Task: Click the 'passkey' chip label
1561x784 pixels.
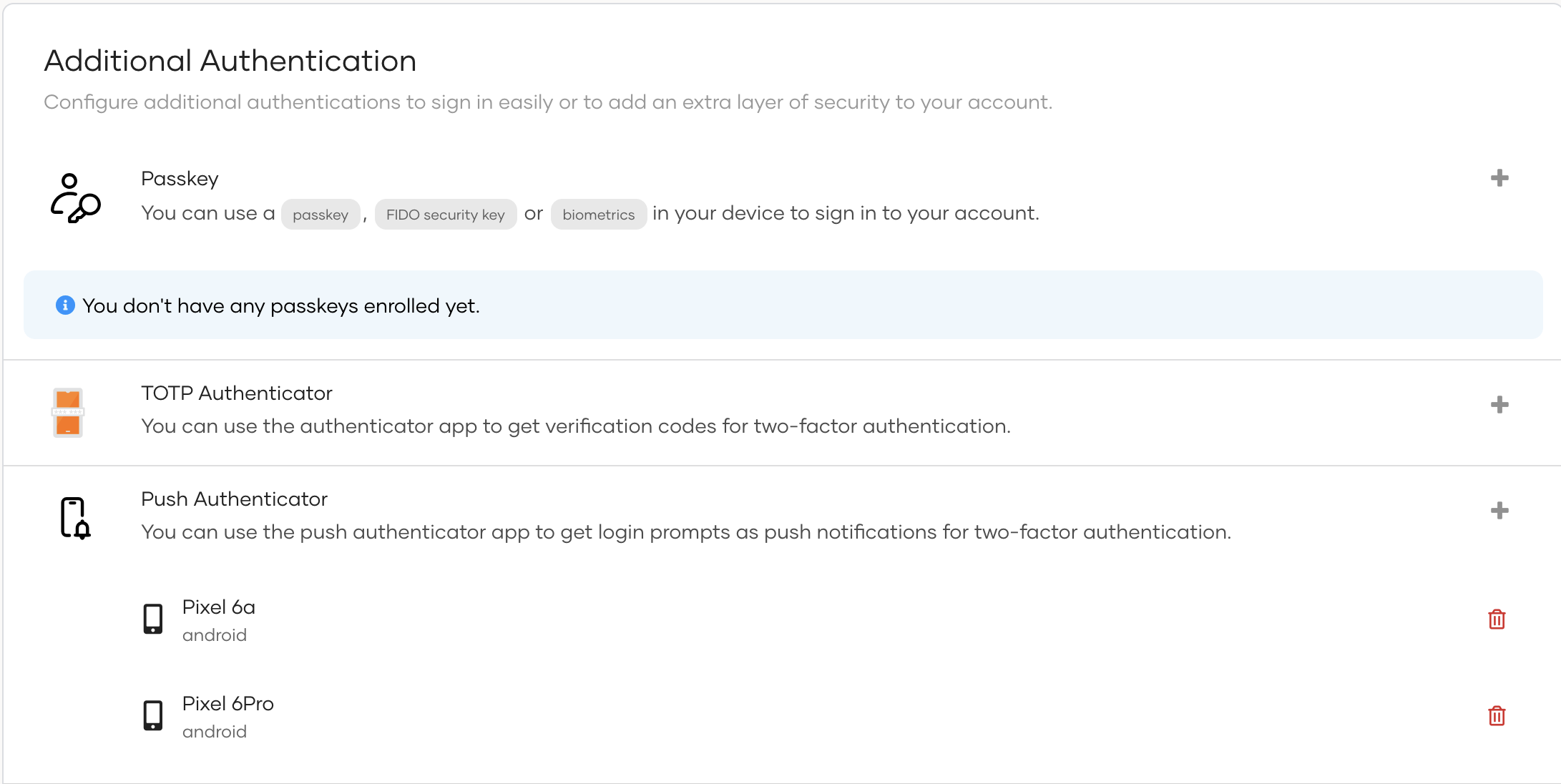Action: click(320, 215)
